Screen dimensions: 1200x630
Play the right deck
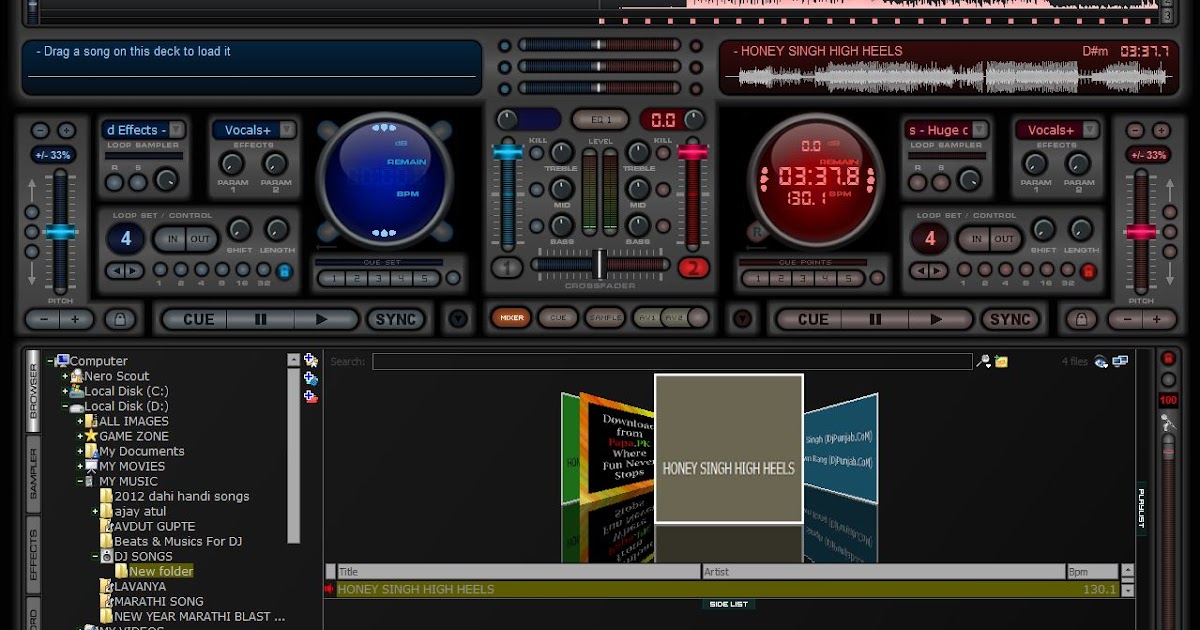pos(936,319)
